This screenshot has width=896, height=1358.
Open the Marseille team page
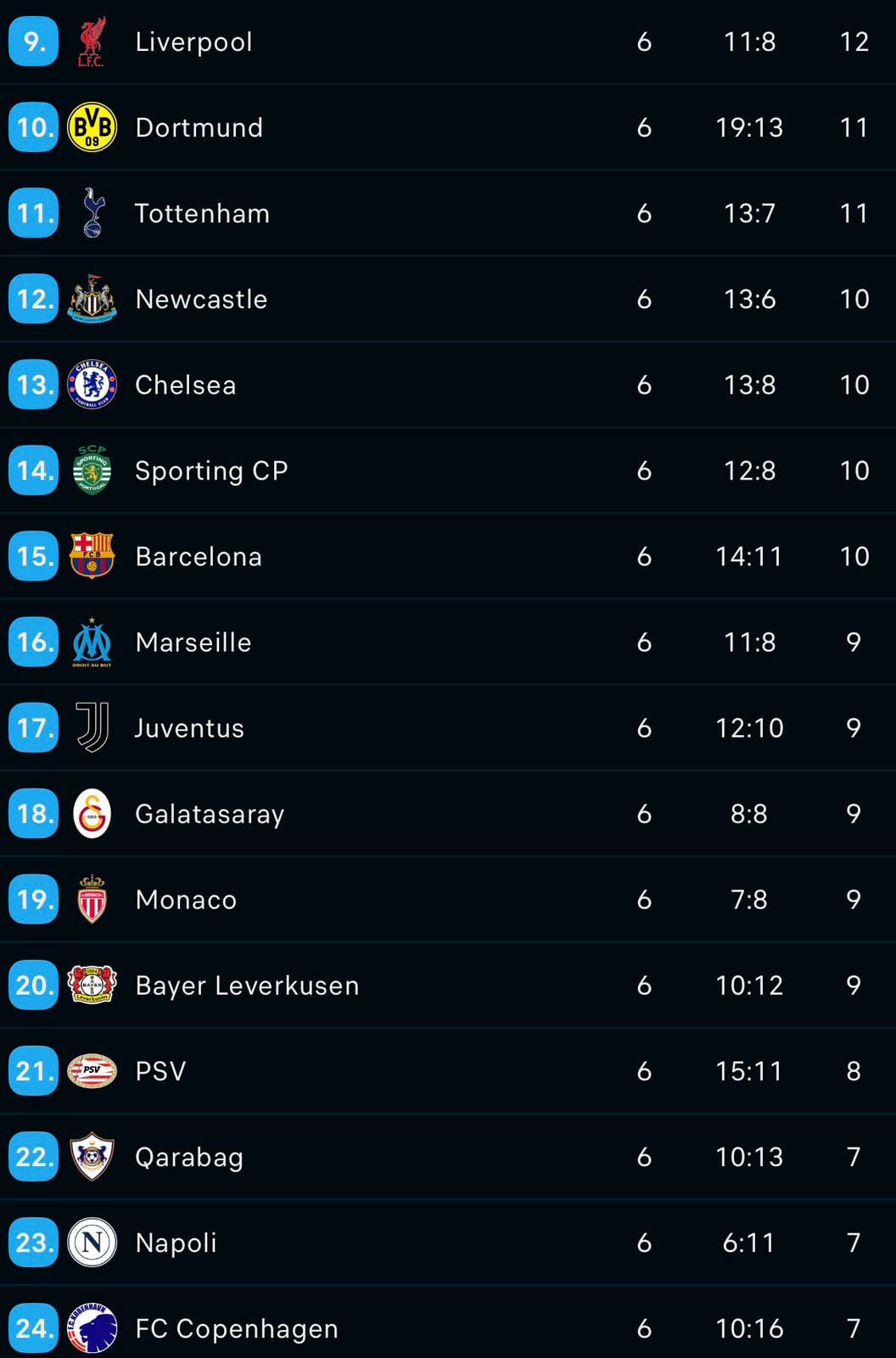point(193,643)
